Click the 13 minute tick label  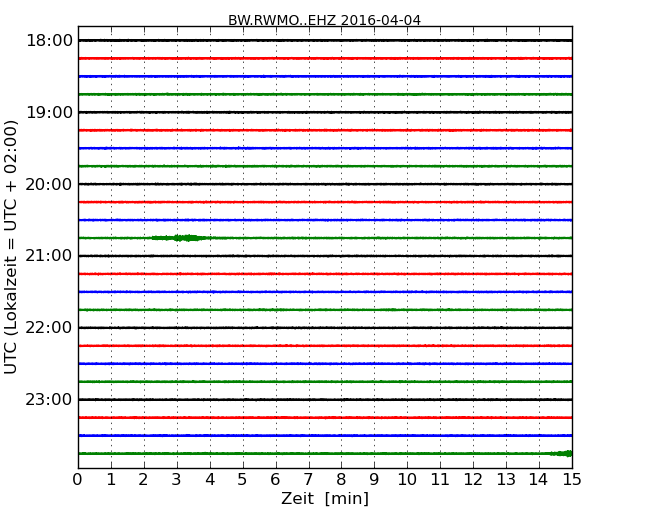coord(506,480)
